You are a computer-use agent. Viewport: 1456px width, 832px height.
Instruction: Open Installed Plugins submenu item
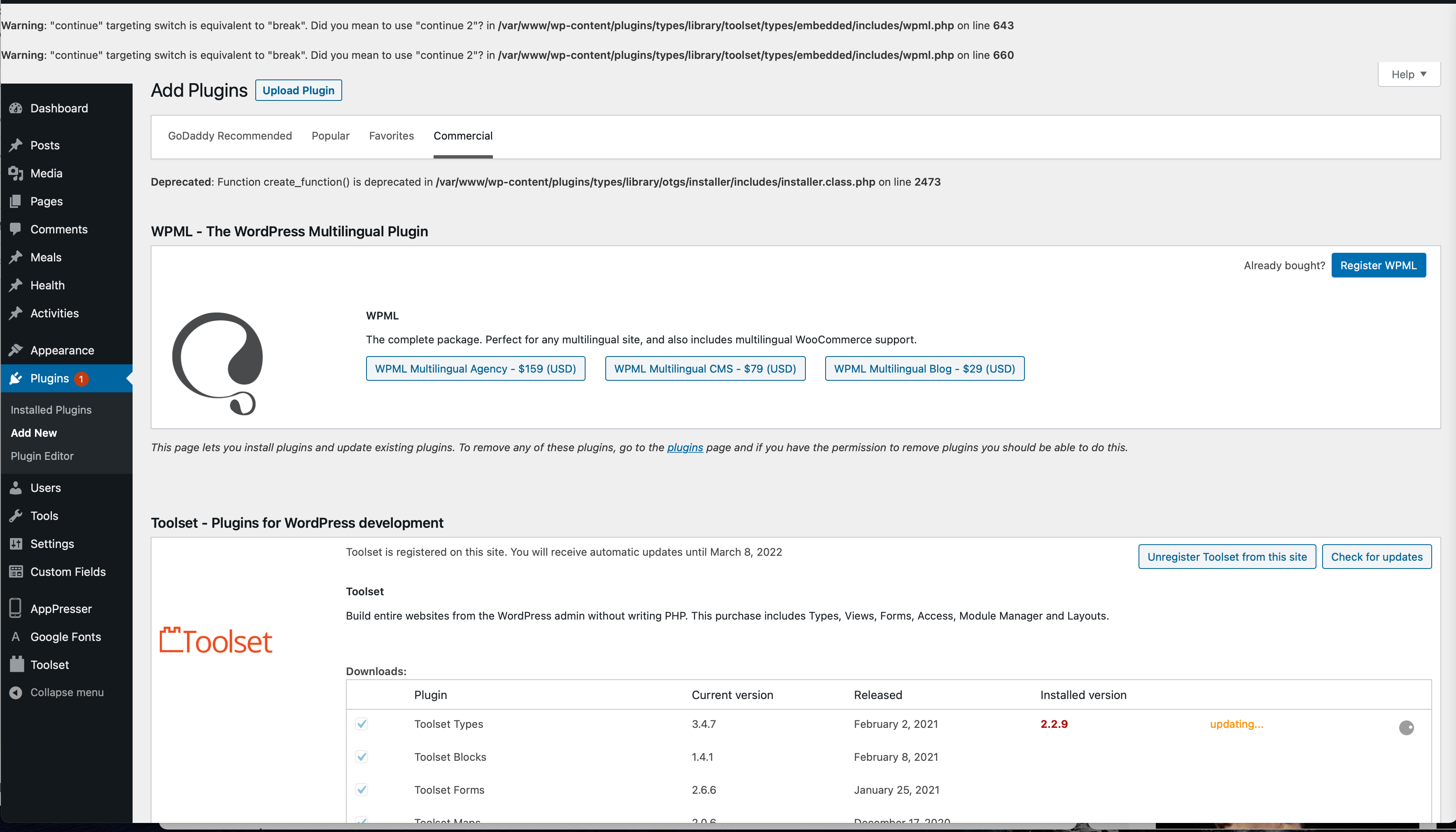[x=51, y=410]
